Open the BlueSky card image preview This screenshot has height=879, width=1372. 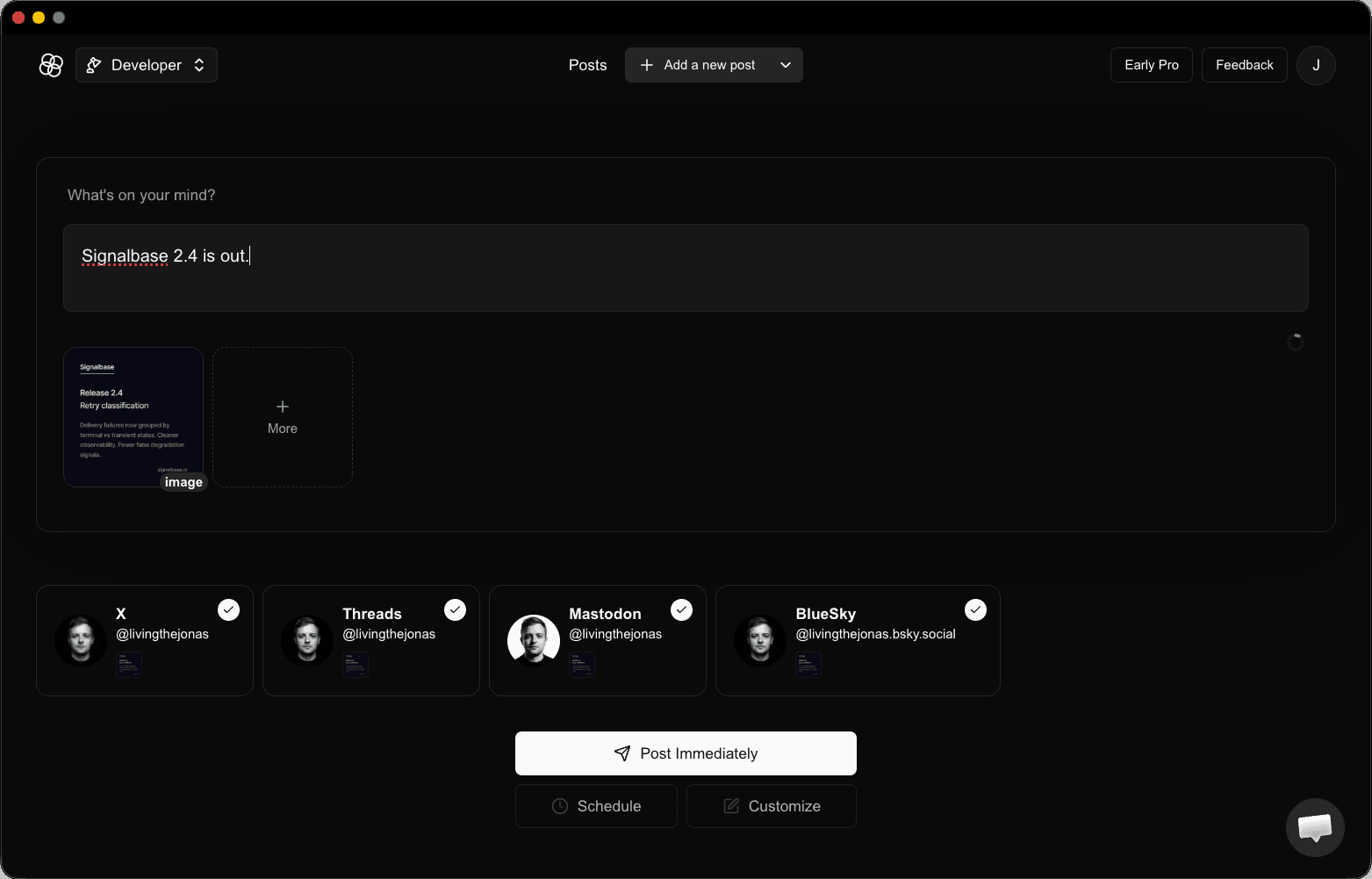808,665
